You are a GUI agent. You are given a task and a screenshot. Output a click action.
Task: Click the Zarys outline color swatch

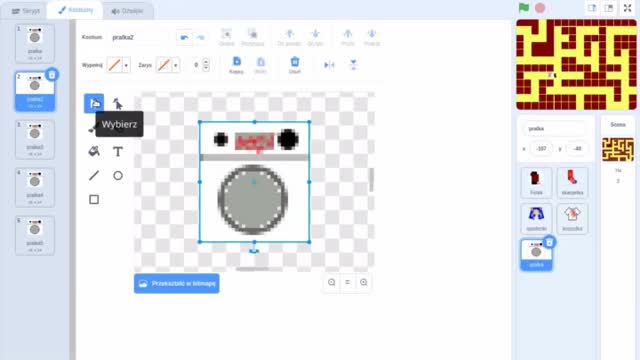pyautogui.click(x=164, y=65)
